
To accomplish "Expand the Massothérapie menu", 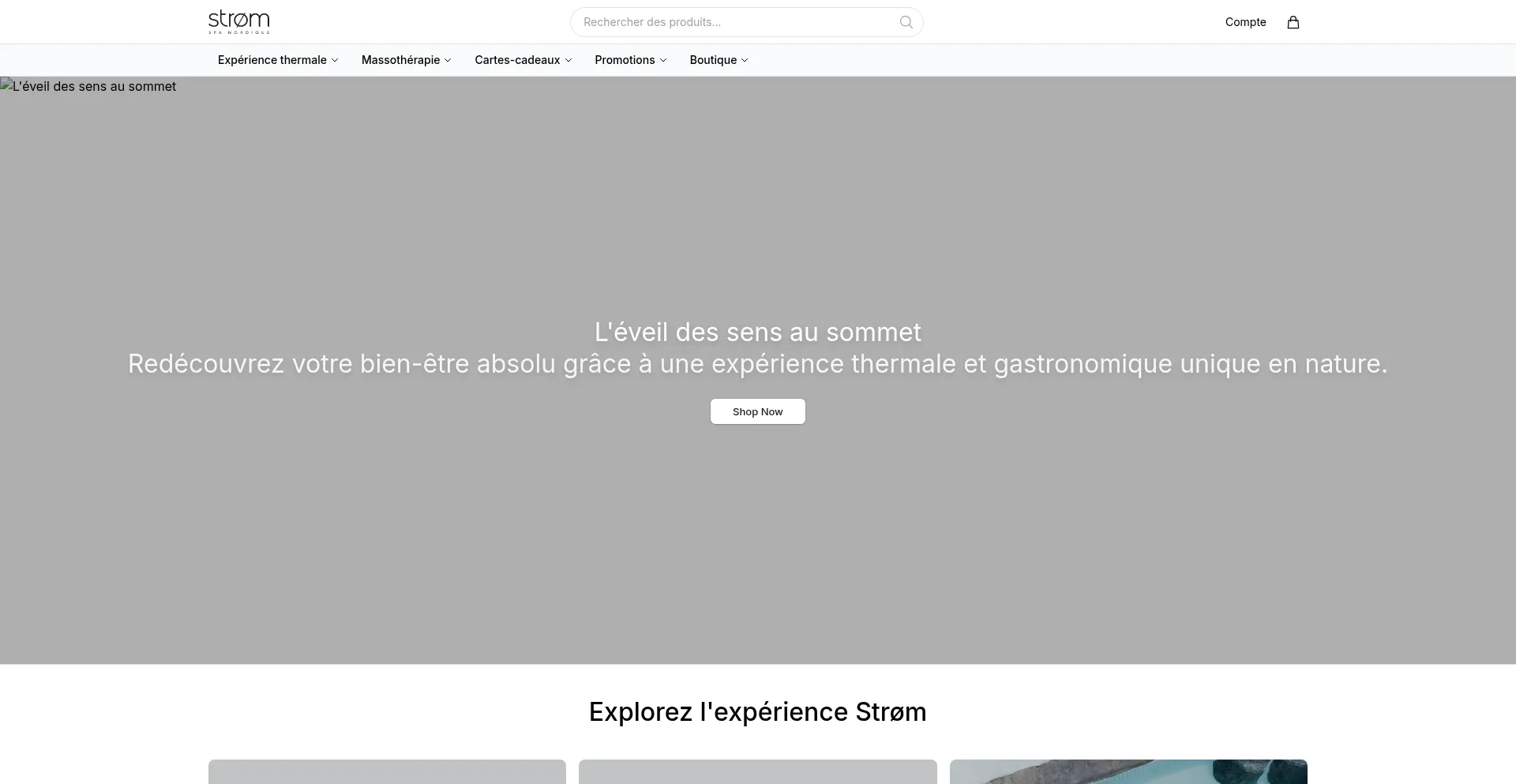I will point(407,60).
